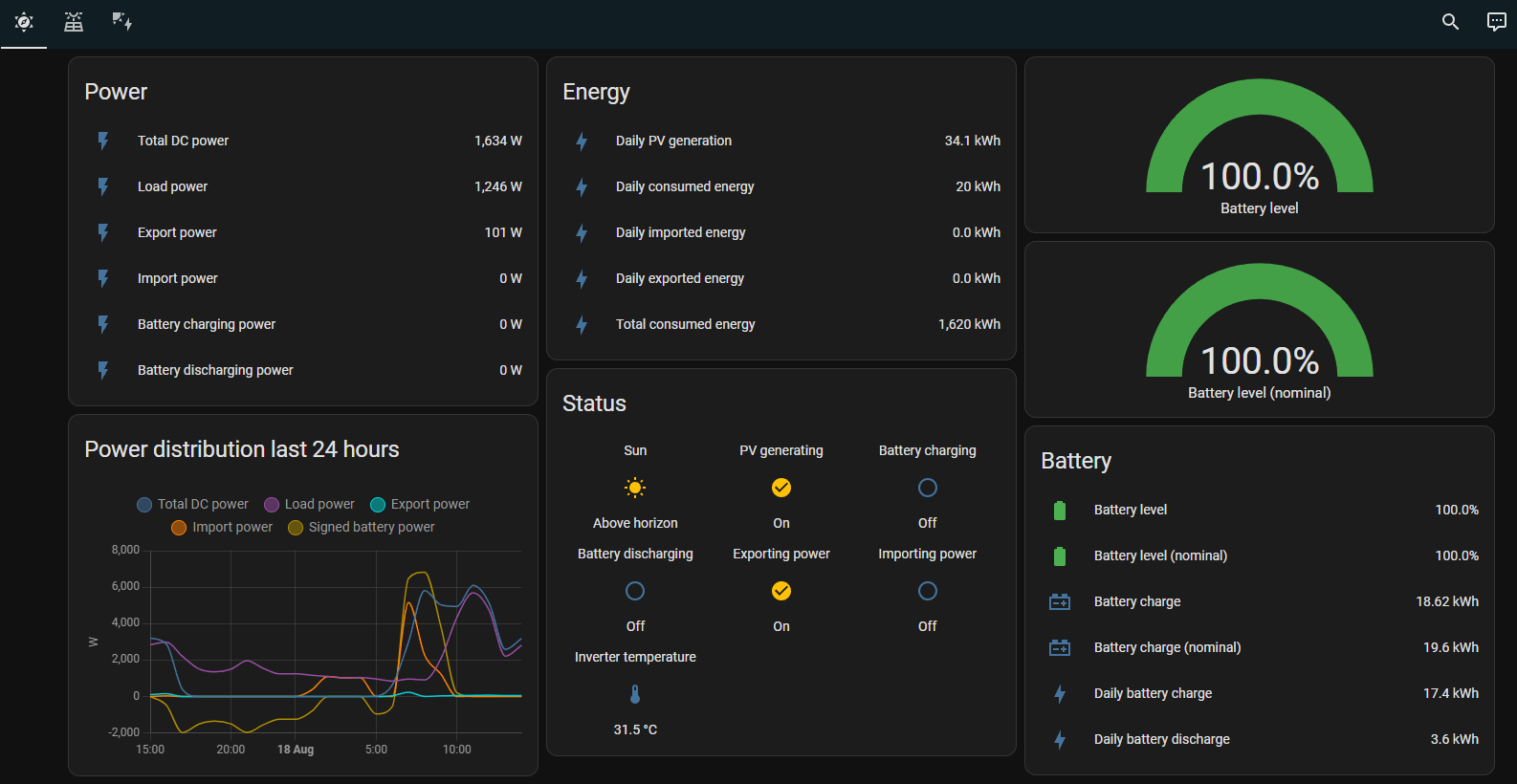The width and height of the screenshot is (1517, 784).
Task: Click the 17.4 kWh daily charge value
Action: pos(1451,693)
